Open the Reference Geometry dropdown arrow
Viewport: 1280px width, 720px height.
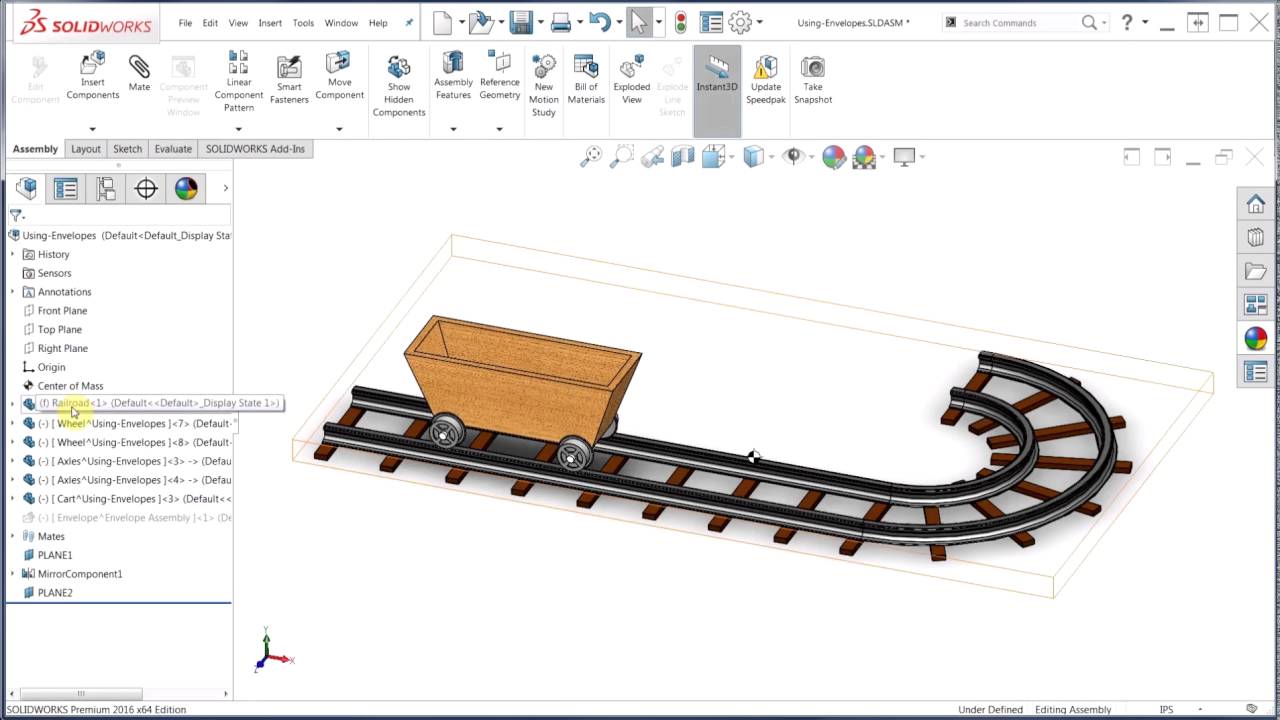coord(499,129)
